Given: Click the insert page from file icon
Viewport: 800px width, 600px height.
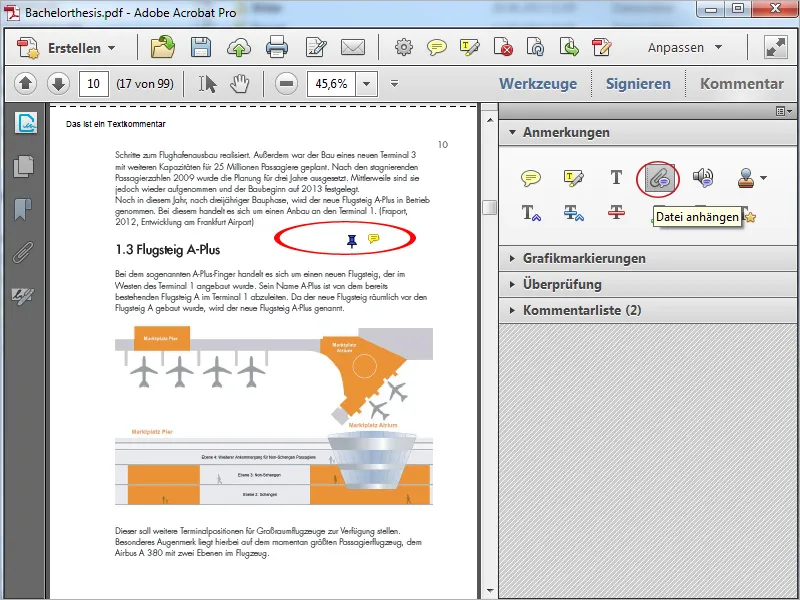Looking at the screenshot, I should (569, 47).
